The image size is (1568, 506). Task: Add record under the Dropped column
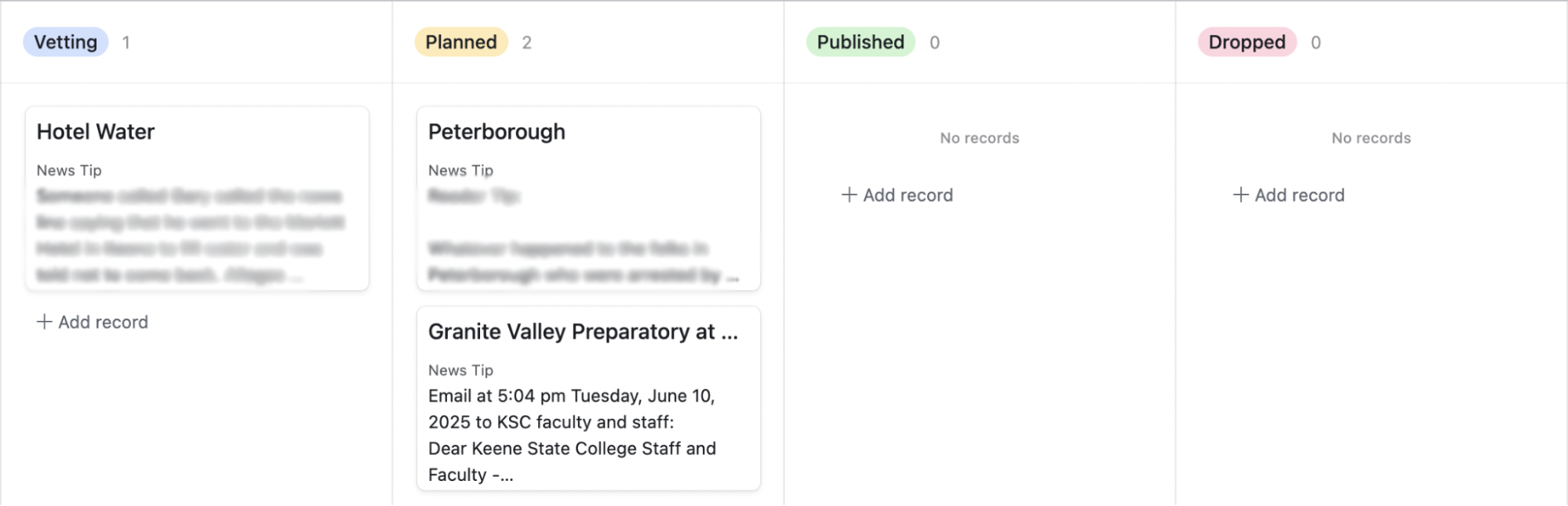tap(1289, 195)
